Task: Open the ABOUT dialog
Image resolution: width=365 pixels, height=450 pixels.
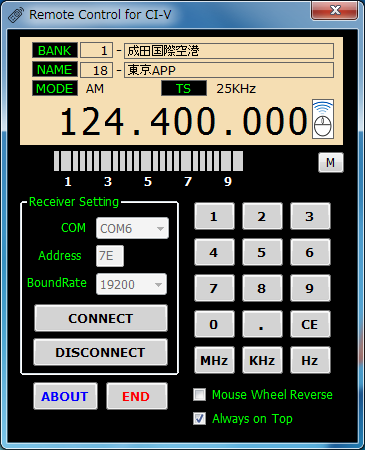Action: pyautogui.click(x=65, y=396)
